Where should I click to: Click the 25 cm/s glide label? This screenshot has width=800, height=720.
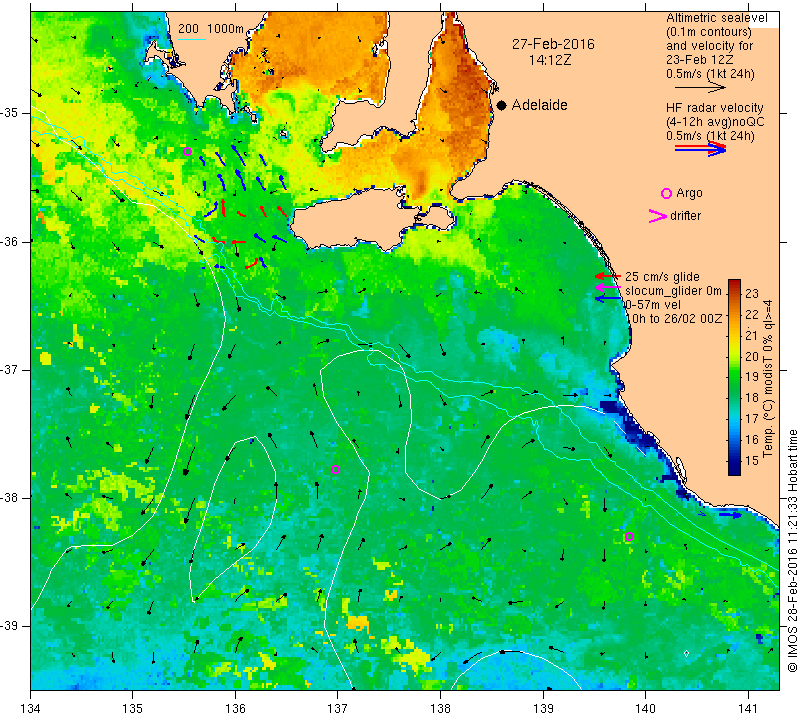[x=662, y=277]
